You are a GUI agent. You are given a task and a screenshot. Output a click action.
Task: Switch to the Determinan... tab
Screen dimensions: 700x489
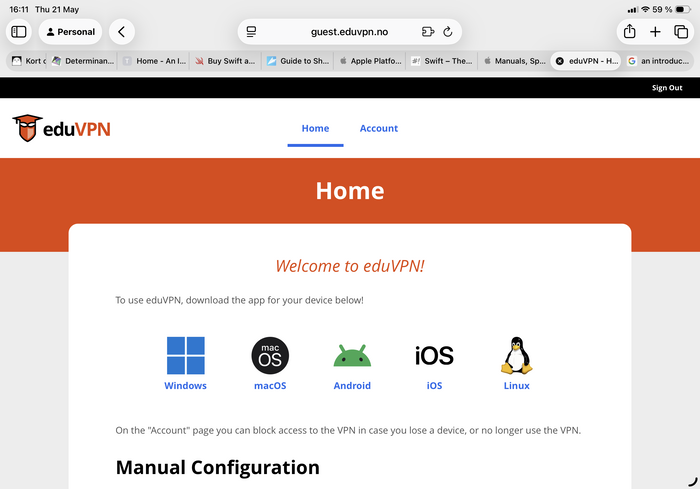click(83, 61)
